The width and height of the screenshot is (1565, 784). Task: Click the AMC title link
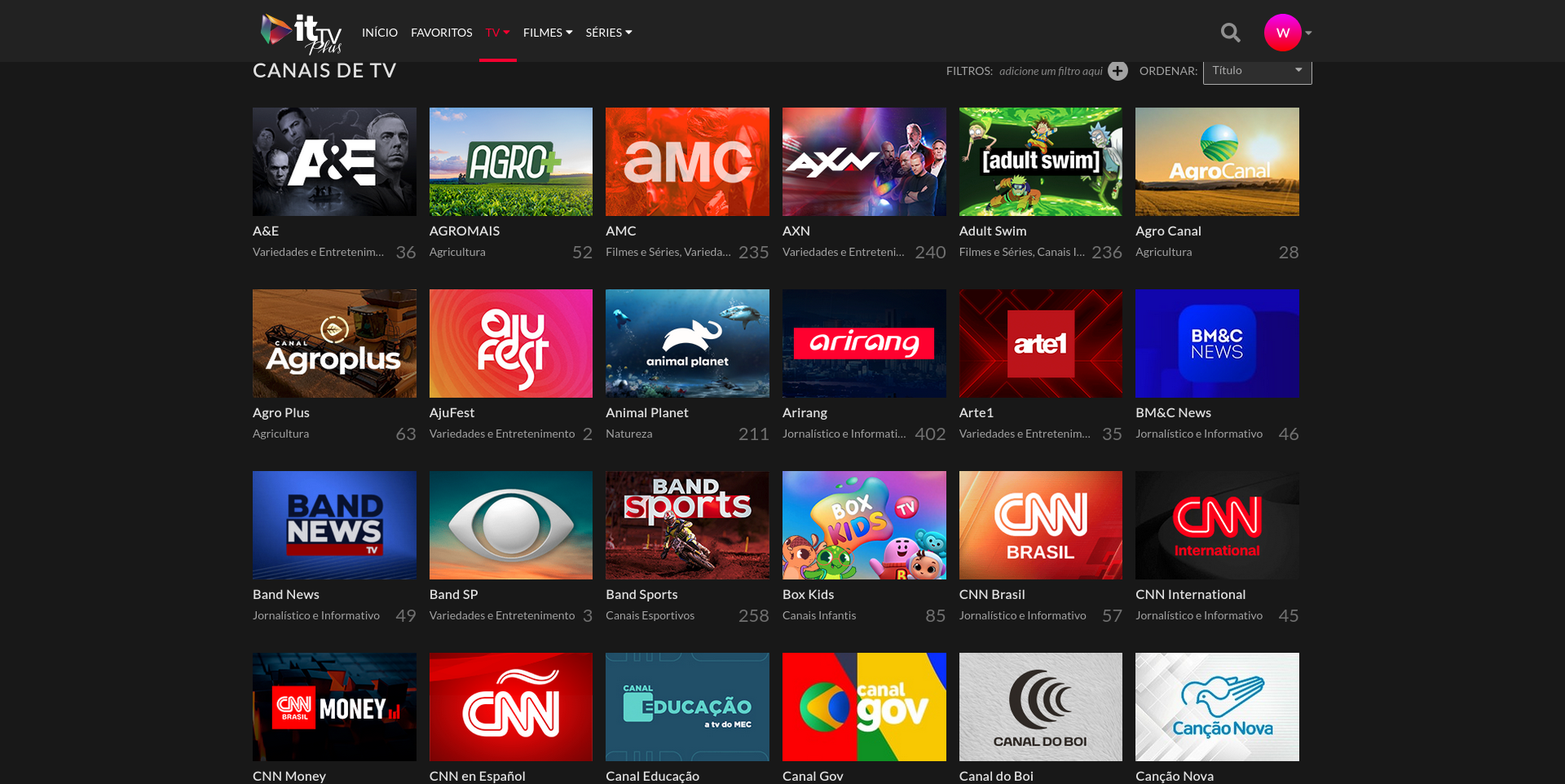[621, 231]
